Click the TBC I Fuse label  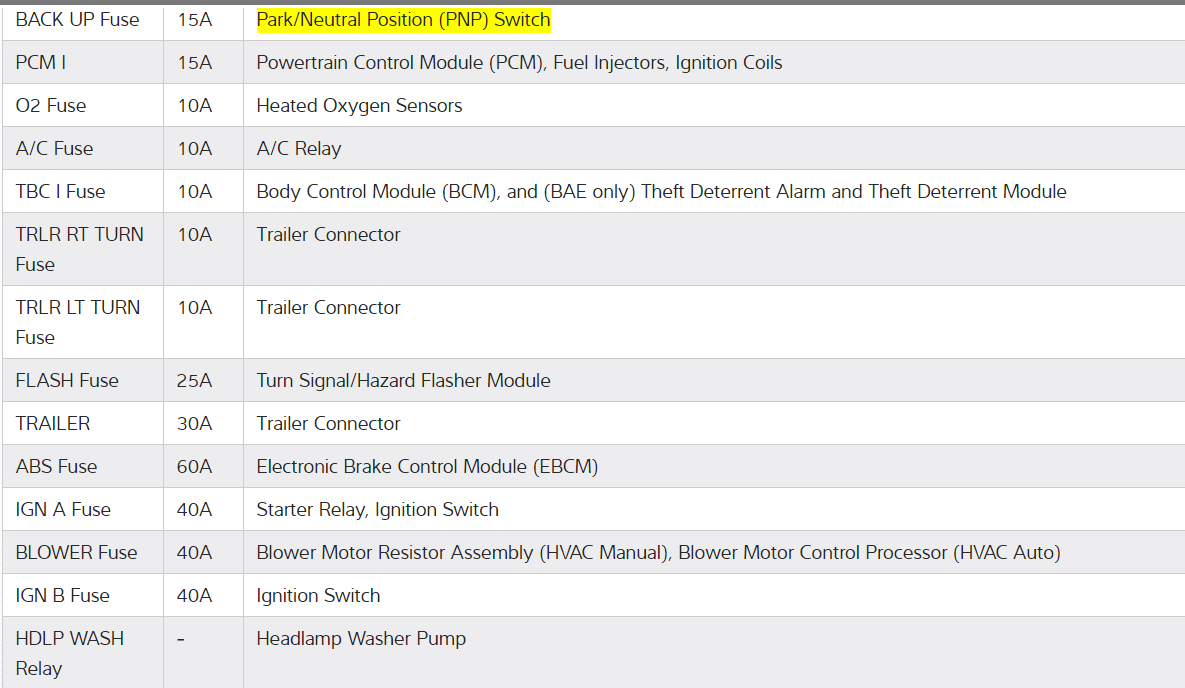tap(60, 192)
